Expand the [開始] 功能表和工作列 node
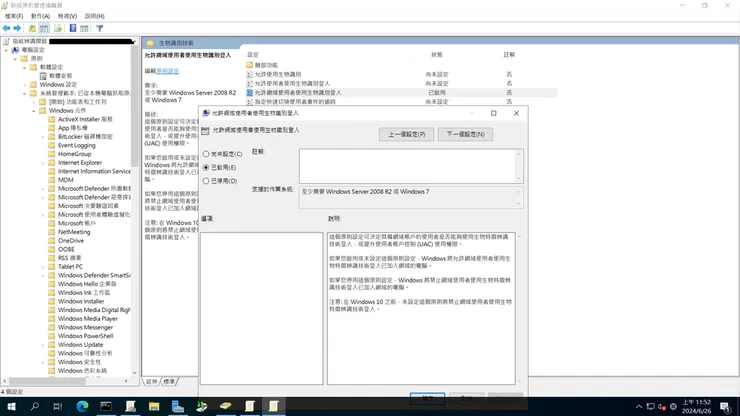 (x=34, y=102)
